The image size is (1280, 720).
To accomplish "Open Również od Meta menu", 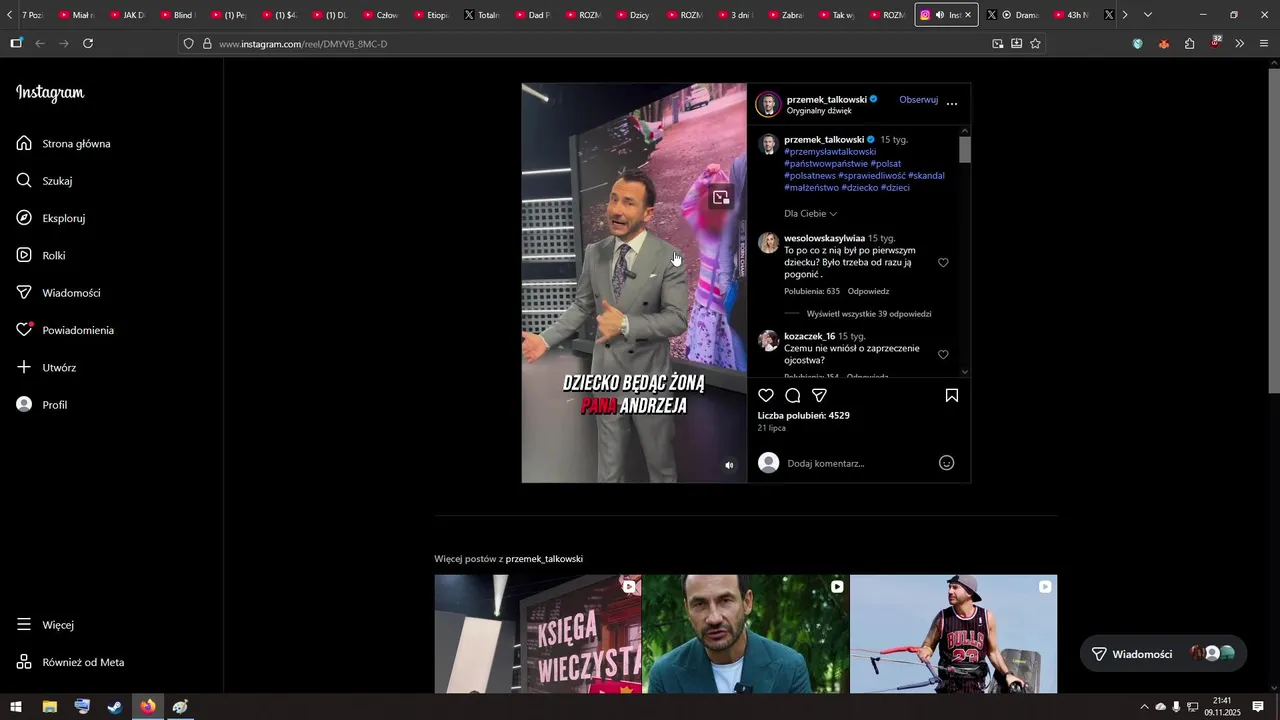I will point(70,662).
